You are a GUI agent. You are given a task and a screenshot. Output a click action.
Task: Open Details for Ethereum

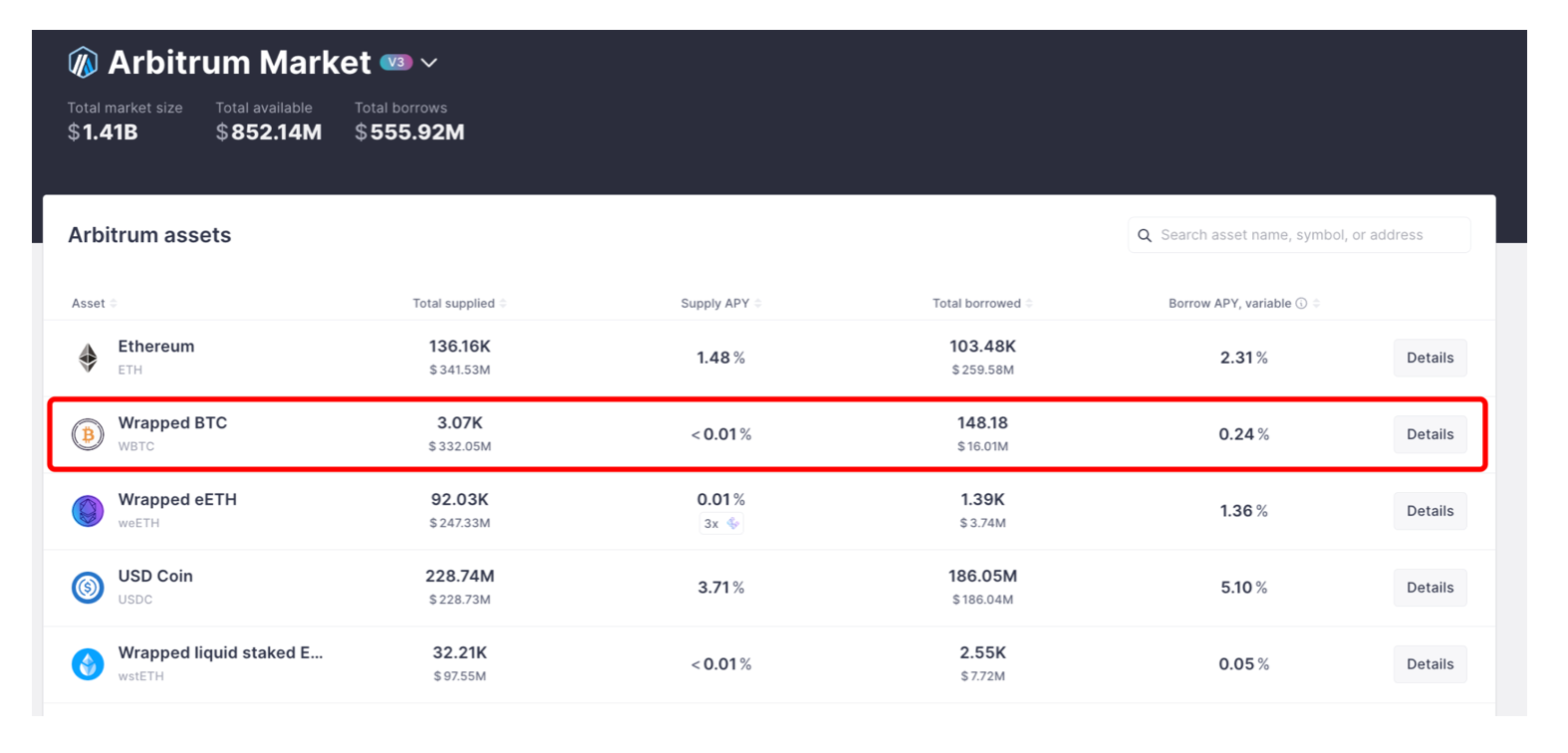1430,358
